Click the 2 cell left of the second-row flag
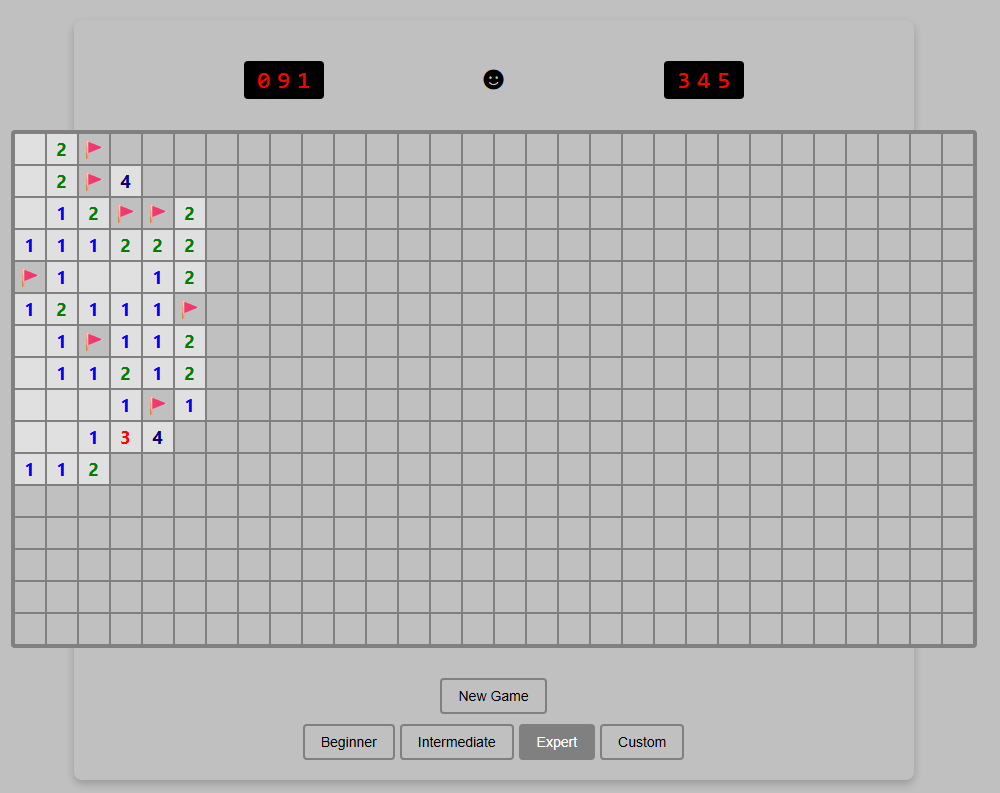1000x793 pixels. [61, 181]
